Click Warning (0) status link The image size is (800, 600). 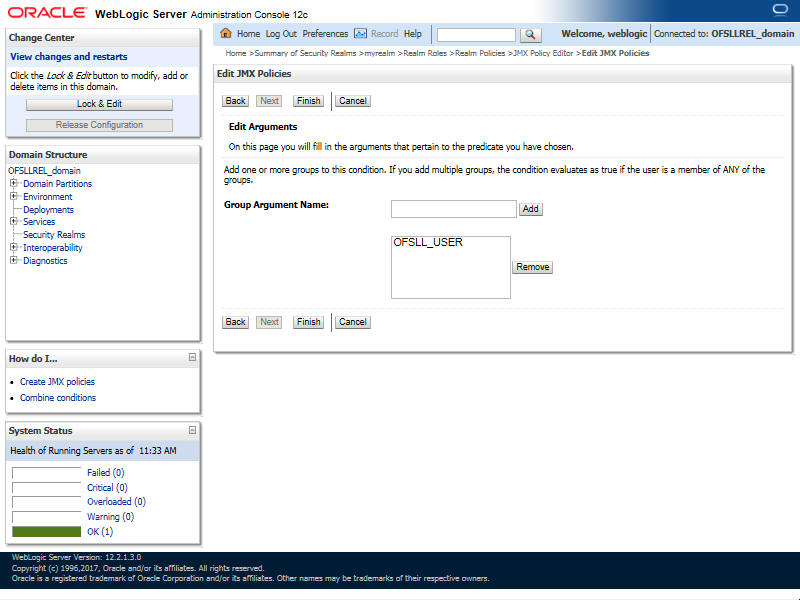[110, 517]
